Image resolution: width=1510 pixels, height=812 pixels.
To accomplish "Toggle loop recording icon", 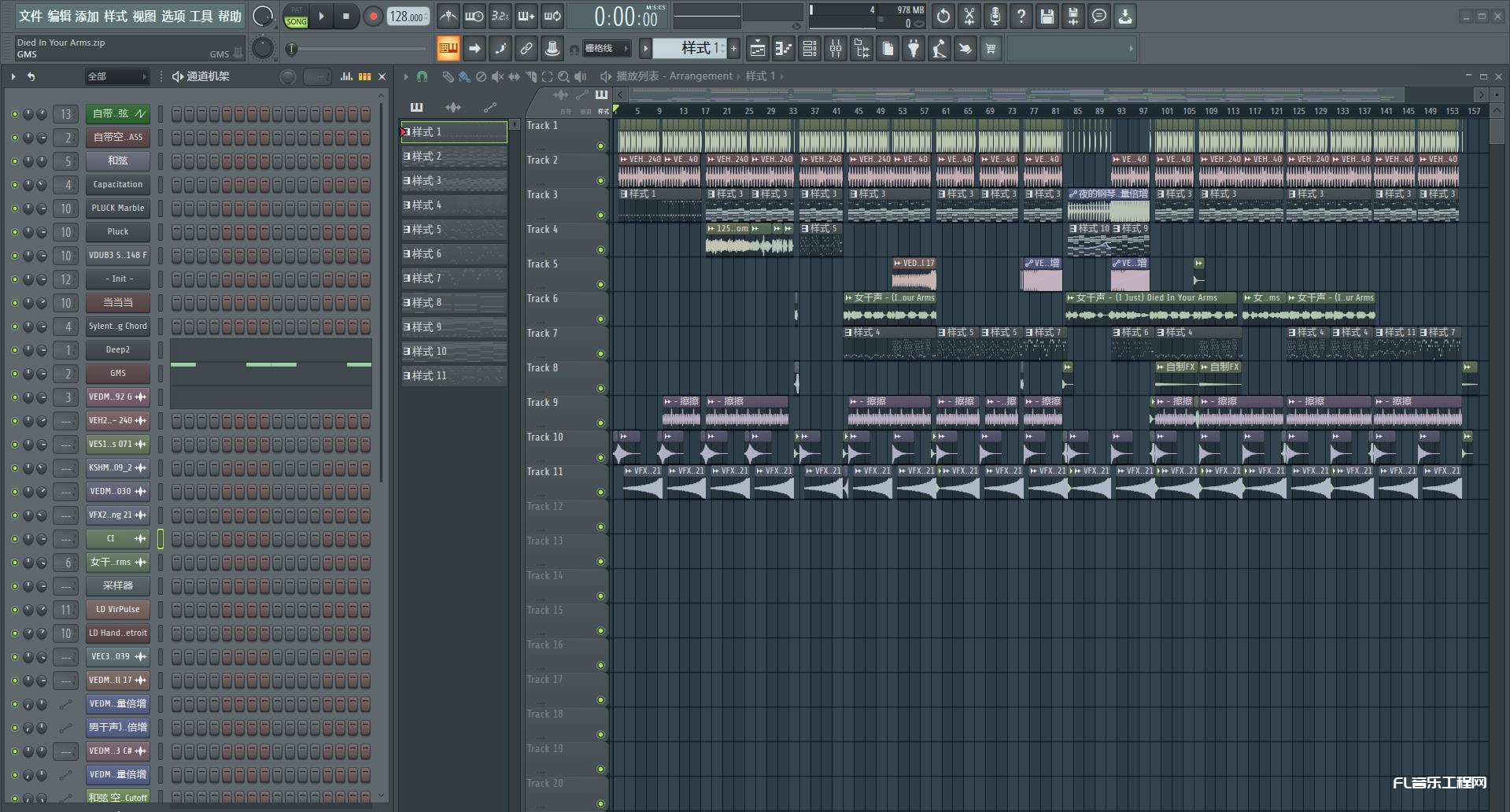I will coord(552,16).
